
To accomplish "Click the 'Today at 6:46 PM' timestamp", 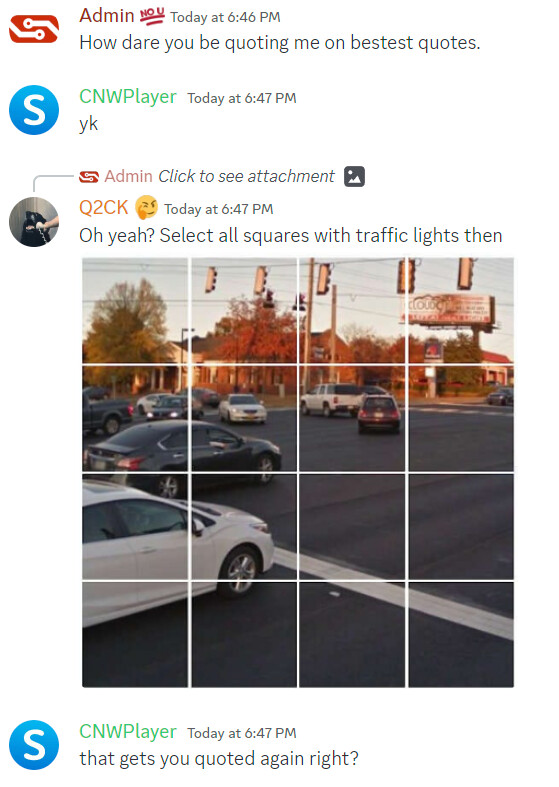I will (x=225, y=17).
